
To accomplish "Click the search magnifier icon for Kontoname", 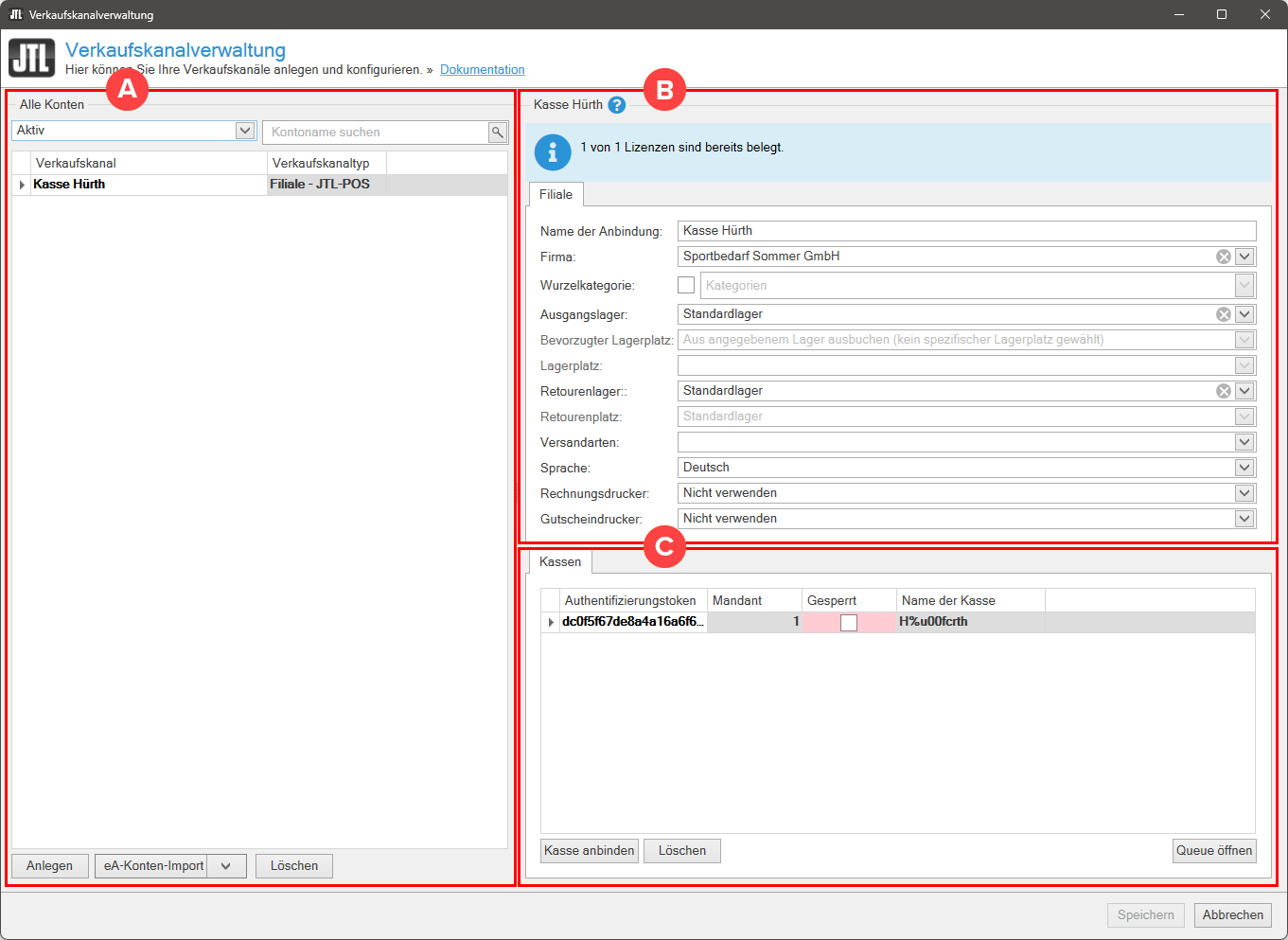I will pos(497,133).
